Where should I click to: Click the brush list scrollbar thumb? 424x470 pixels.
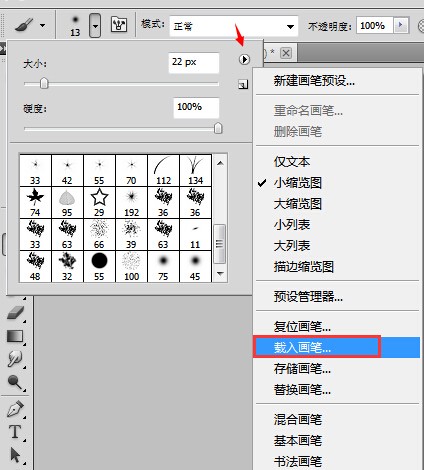(x=220, y=244)
